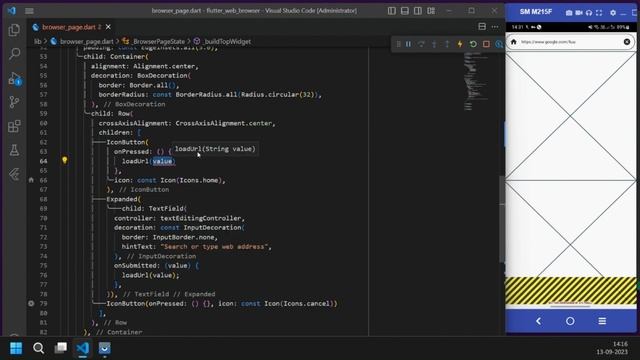
Task: Click the lightbulb quick-fix on line 64
Action: pos(64,160)
